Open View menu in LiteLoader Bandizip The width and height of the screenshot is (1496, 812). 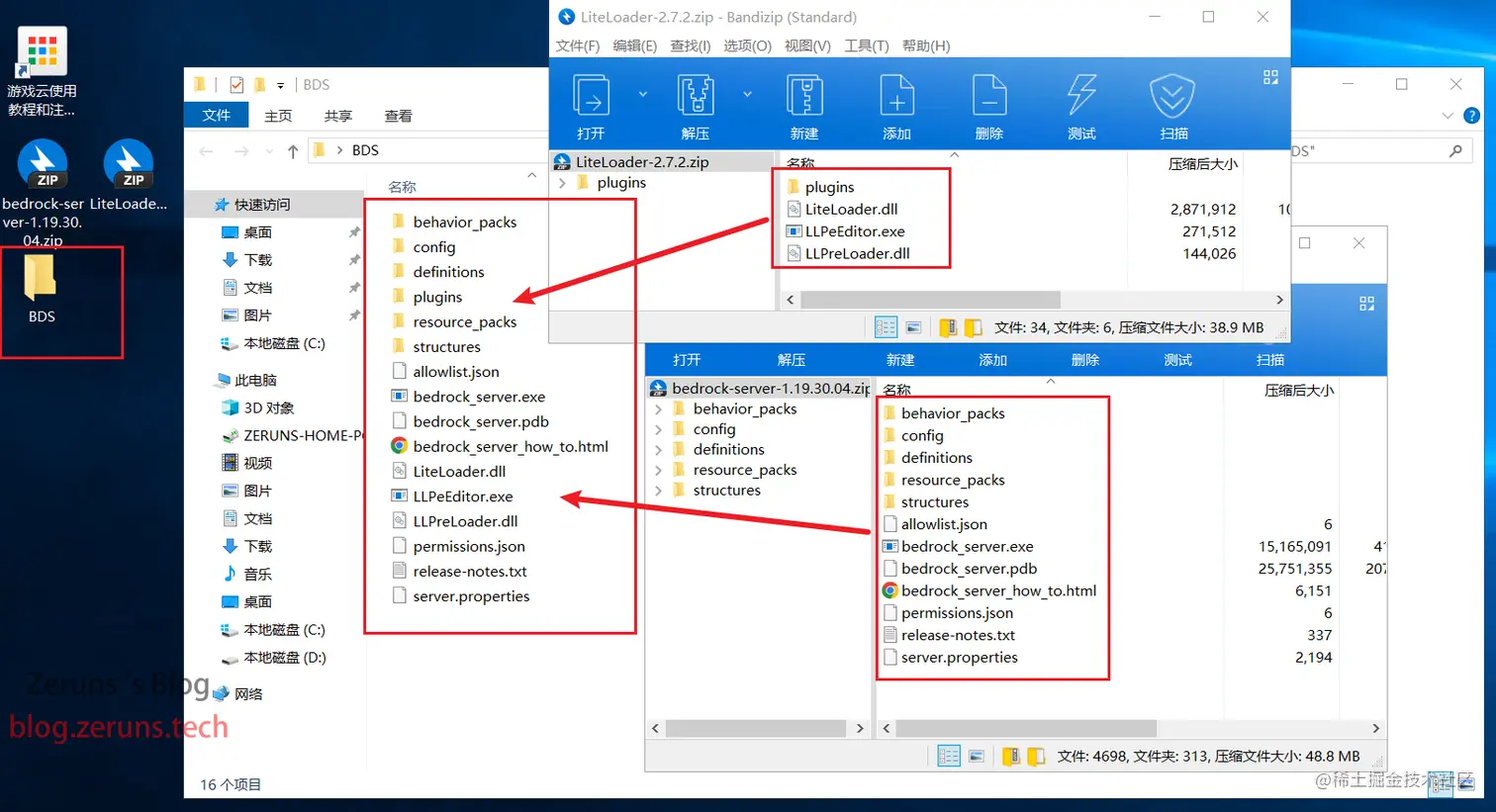coord(807,45)
